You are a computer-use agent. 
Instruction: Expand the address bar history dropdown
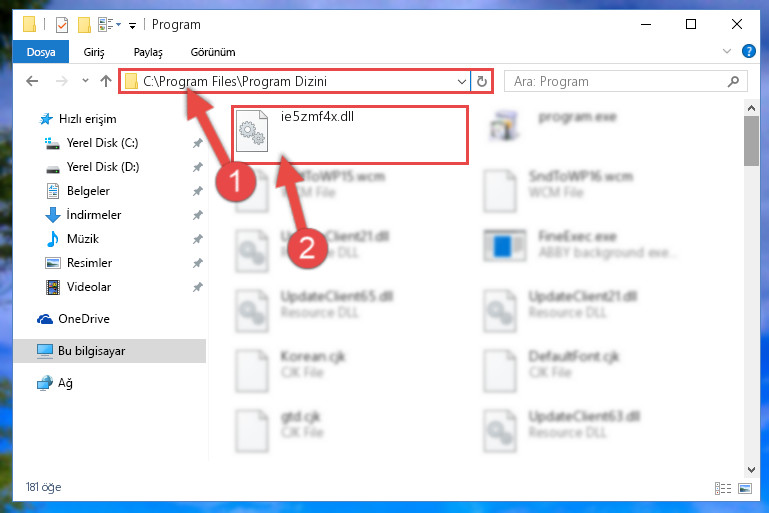[461, 81]
